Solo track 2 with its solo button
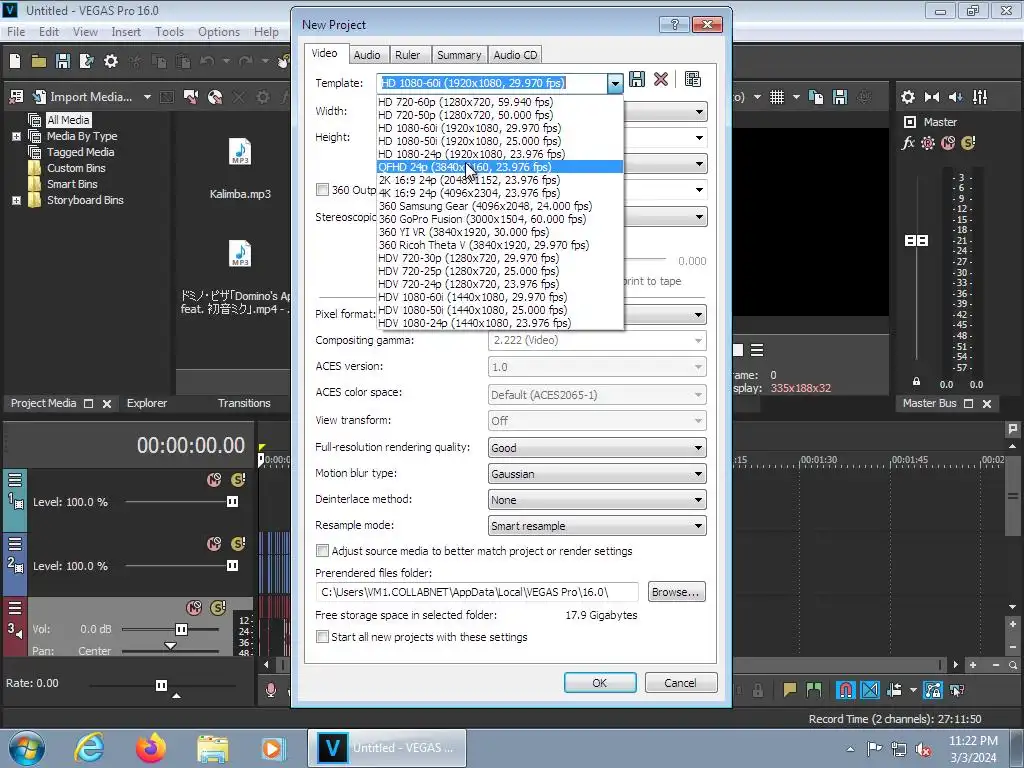Screen dimensions: 1024x768 coord(238,544)
